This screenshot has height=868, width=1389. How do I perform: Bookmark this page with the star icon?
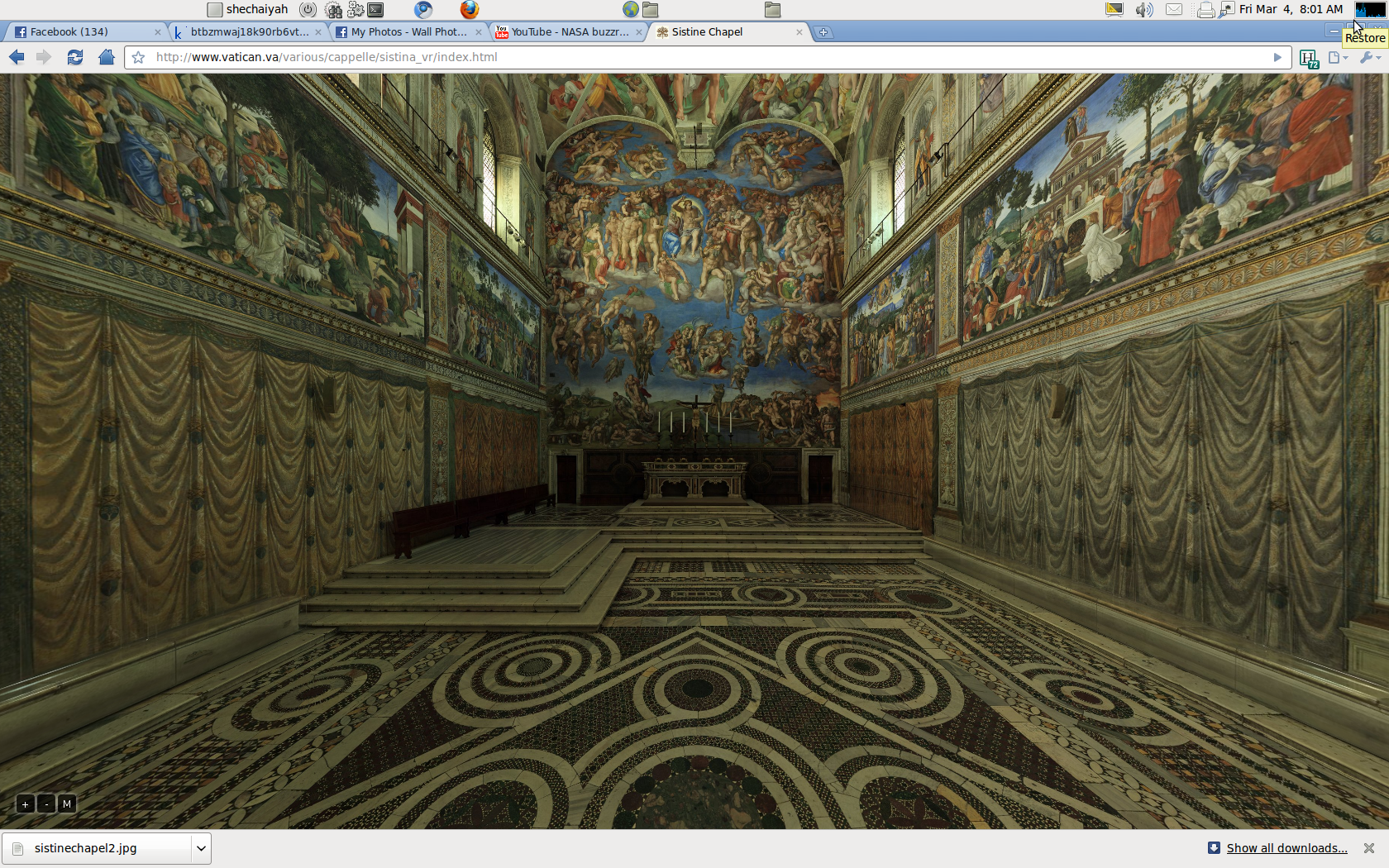click(x=139, y=57)
